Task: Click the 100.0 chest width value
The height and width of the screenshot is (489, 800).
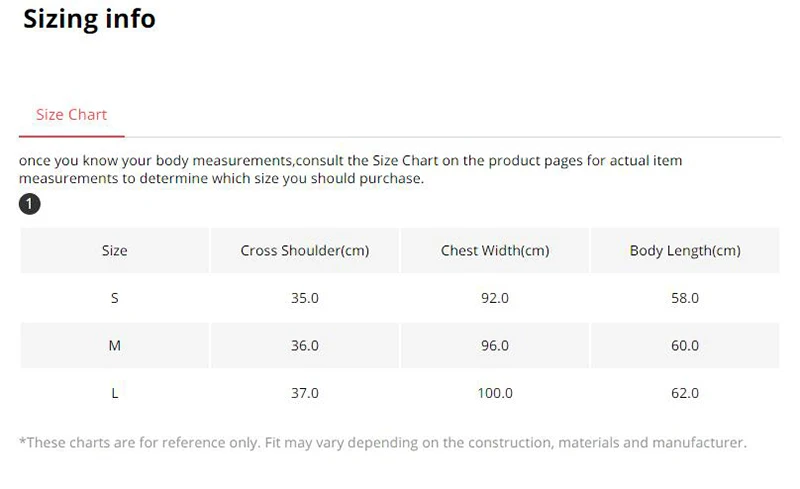Action: (x=495, y=393)
